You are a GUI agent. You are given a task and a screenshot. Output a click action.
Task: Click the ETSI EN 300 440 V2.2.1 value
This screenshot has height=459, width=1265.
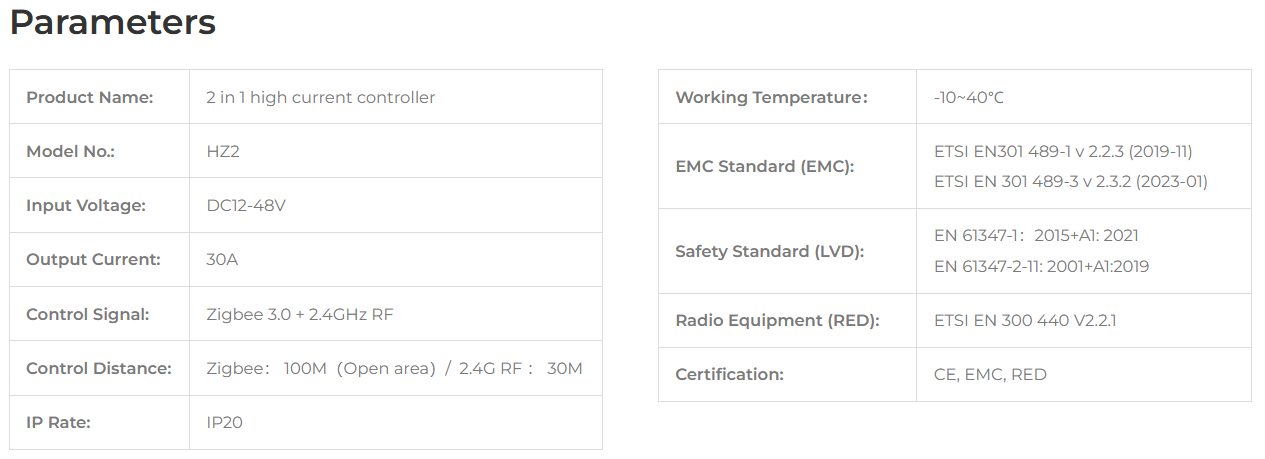point(1025,320)
